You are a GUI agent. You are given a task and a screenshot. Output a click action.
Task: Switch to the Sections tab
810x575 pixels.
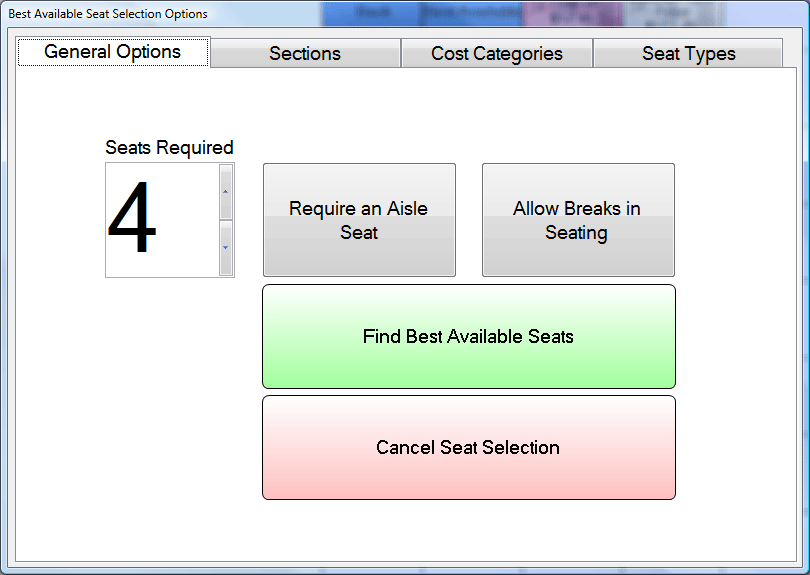tap(305, 54)
